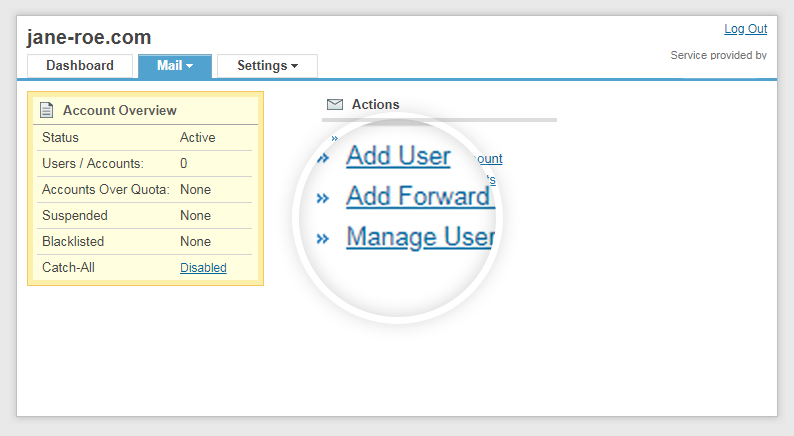Click the double-chevron bullet before Manage User
The width and height of the screenshot is (794, 436).
[x=323, y=239]
